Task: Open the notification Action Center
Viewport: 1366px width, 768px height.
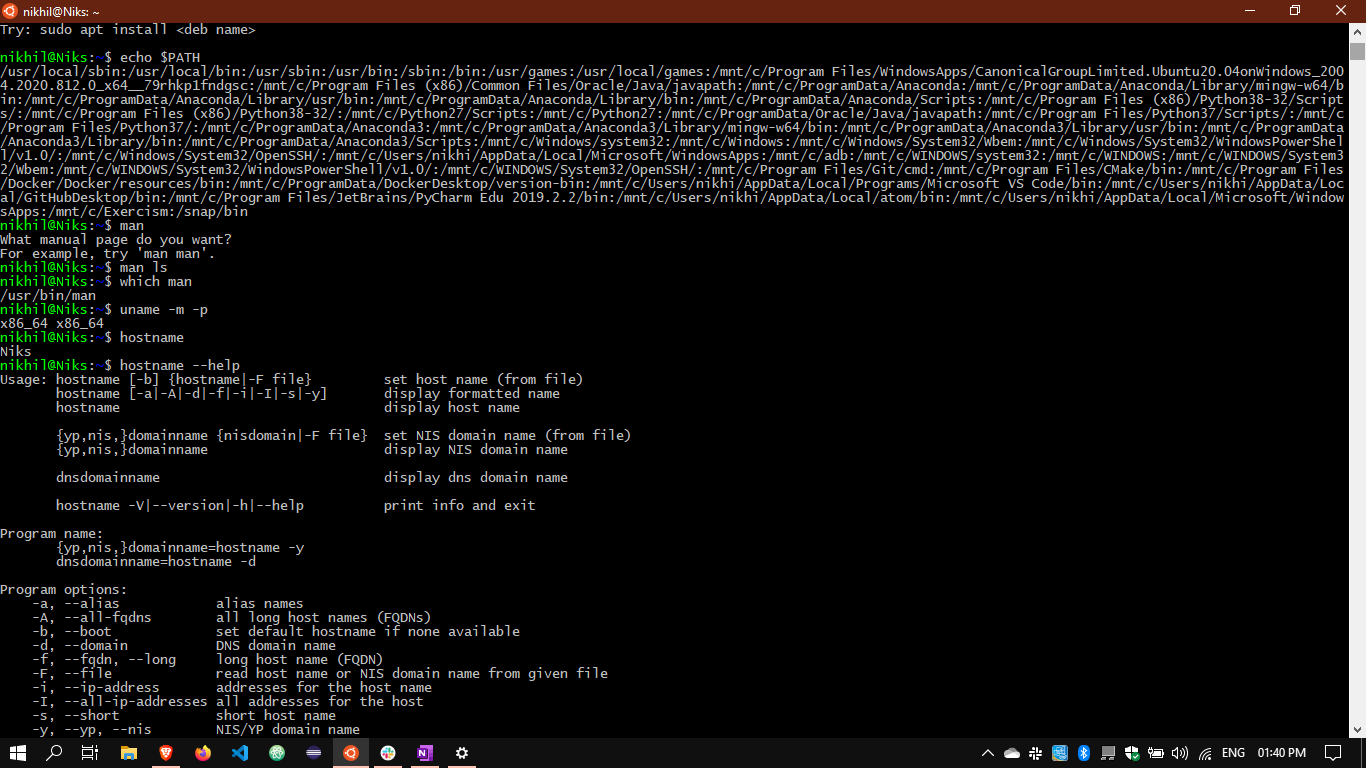Action: 1333,753
